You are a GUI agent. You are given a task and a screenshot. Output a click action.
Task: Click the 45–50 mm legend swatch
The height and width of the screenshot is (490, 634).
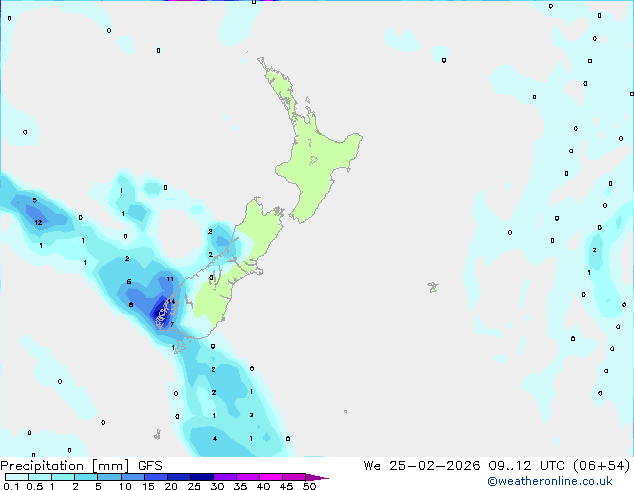294,477
